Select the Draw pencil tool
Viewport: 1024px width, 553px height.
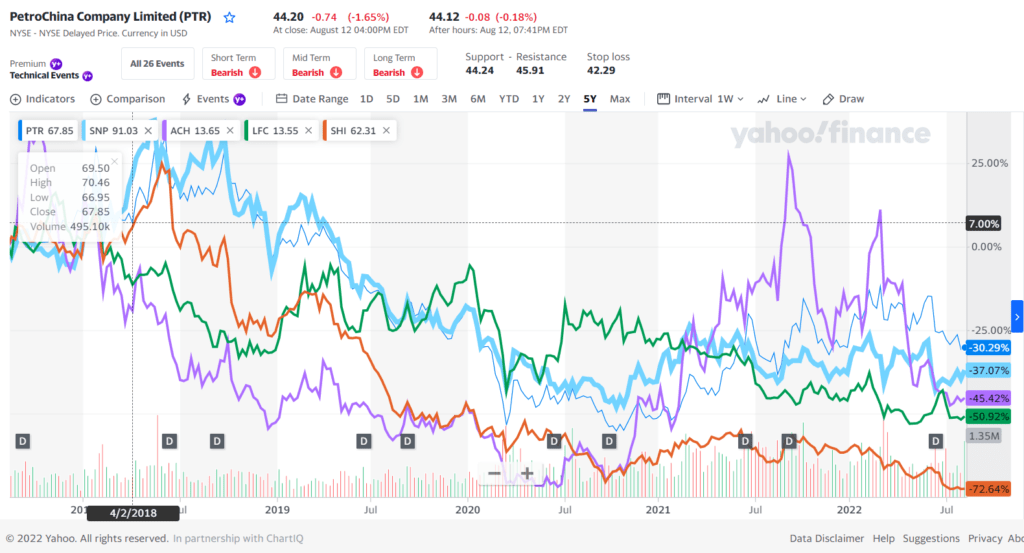(842, 99)
